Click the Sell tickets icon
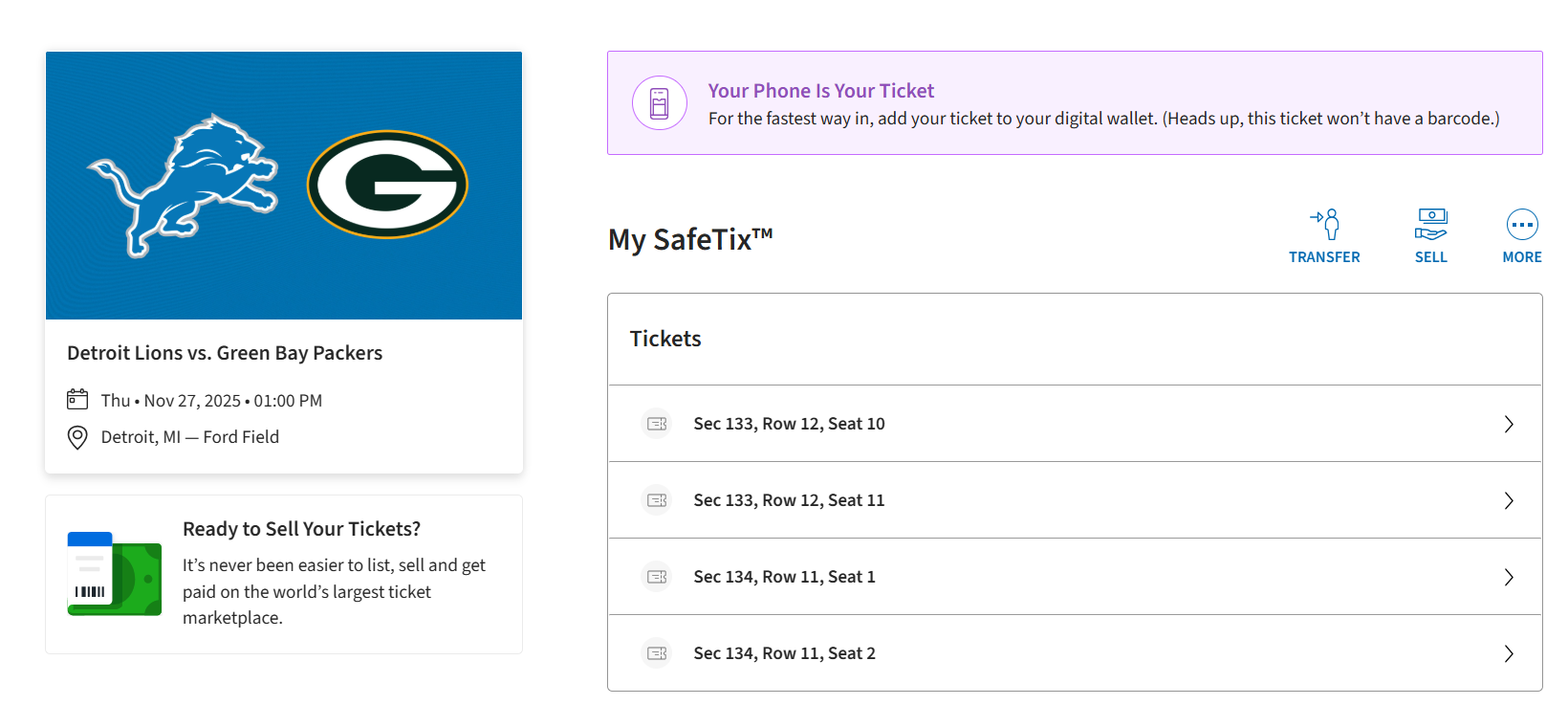Viewport: 1568px width, 705px height. click(1430, 224)
